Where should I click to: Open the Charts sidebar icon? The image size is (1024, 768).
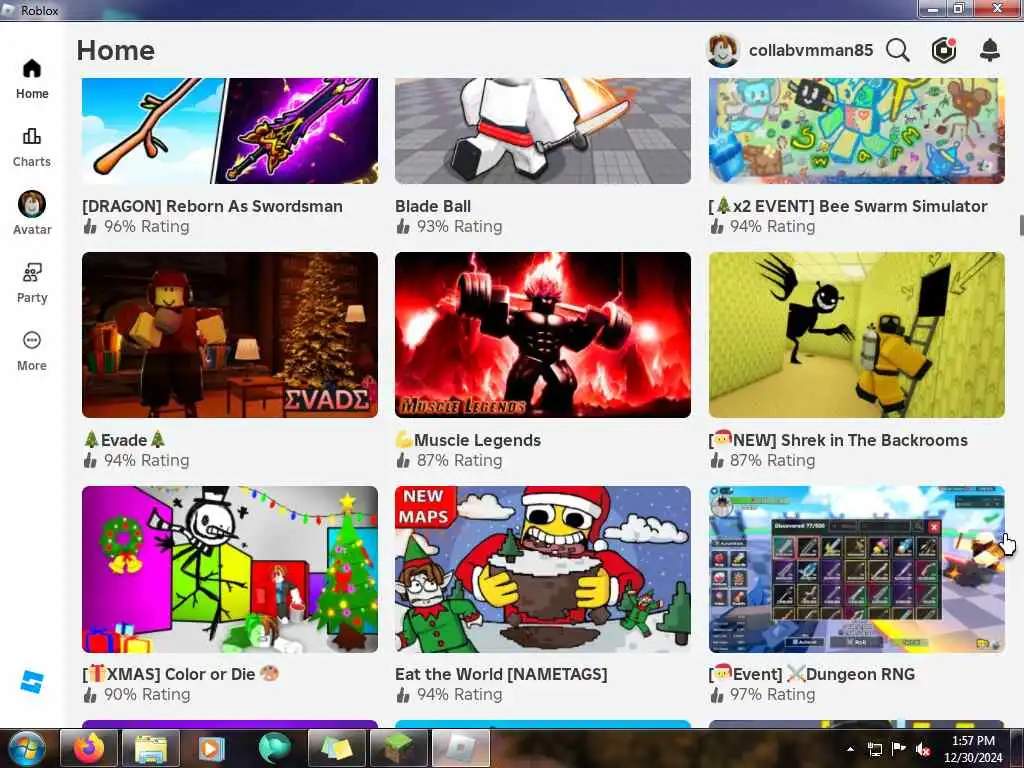31,147
